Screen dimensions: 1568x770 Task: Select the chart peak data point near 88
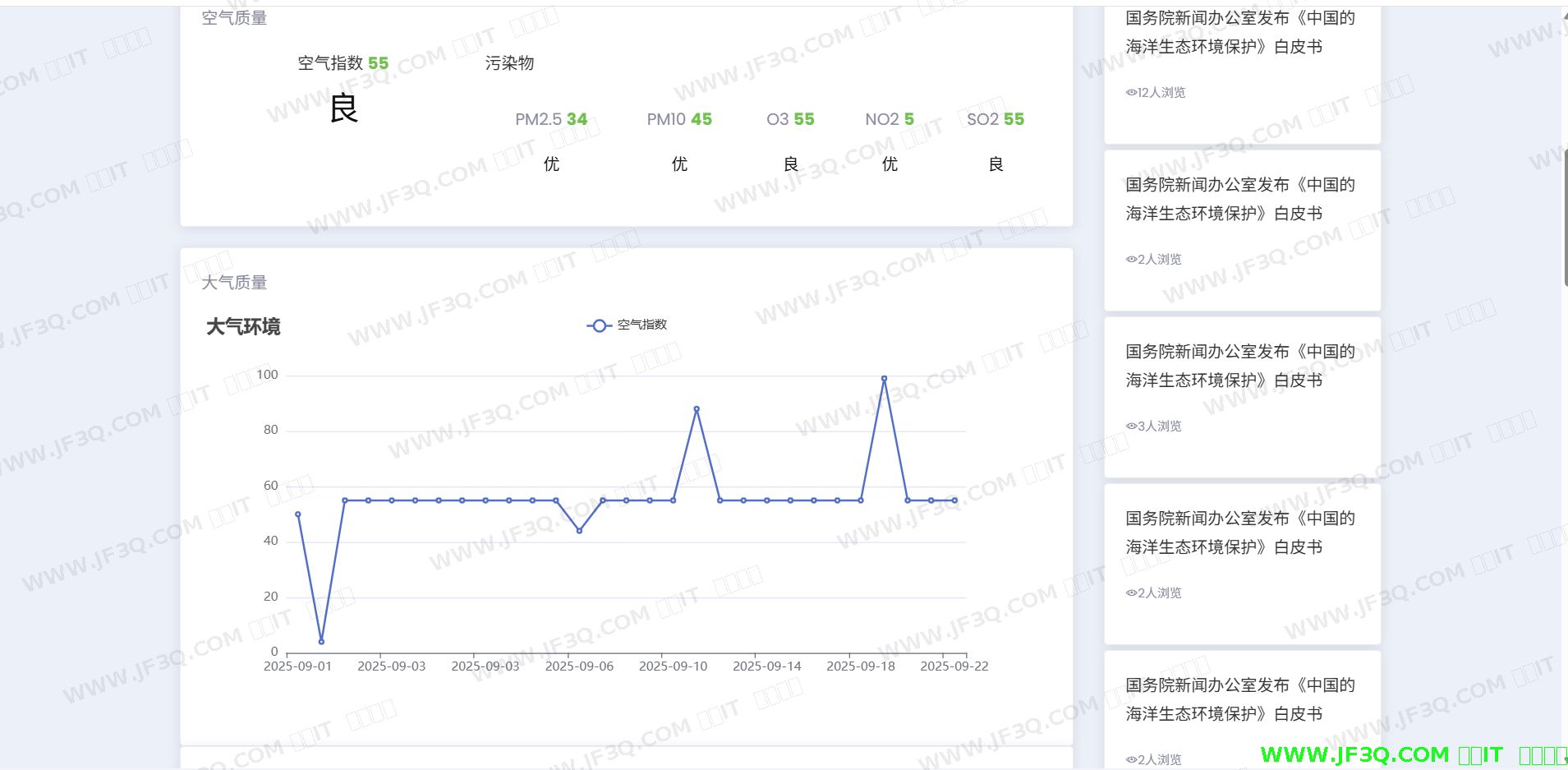pos(697,409)
